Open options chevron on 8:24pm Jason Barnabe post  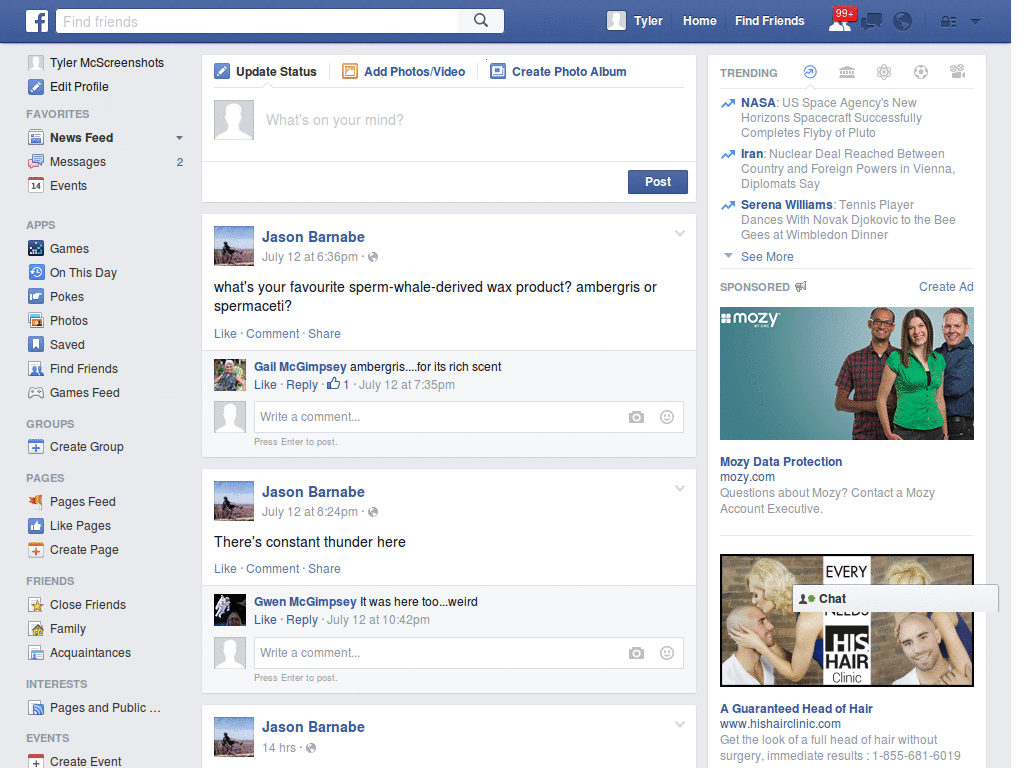[680, 488]
